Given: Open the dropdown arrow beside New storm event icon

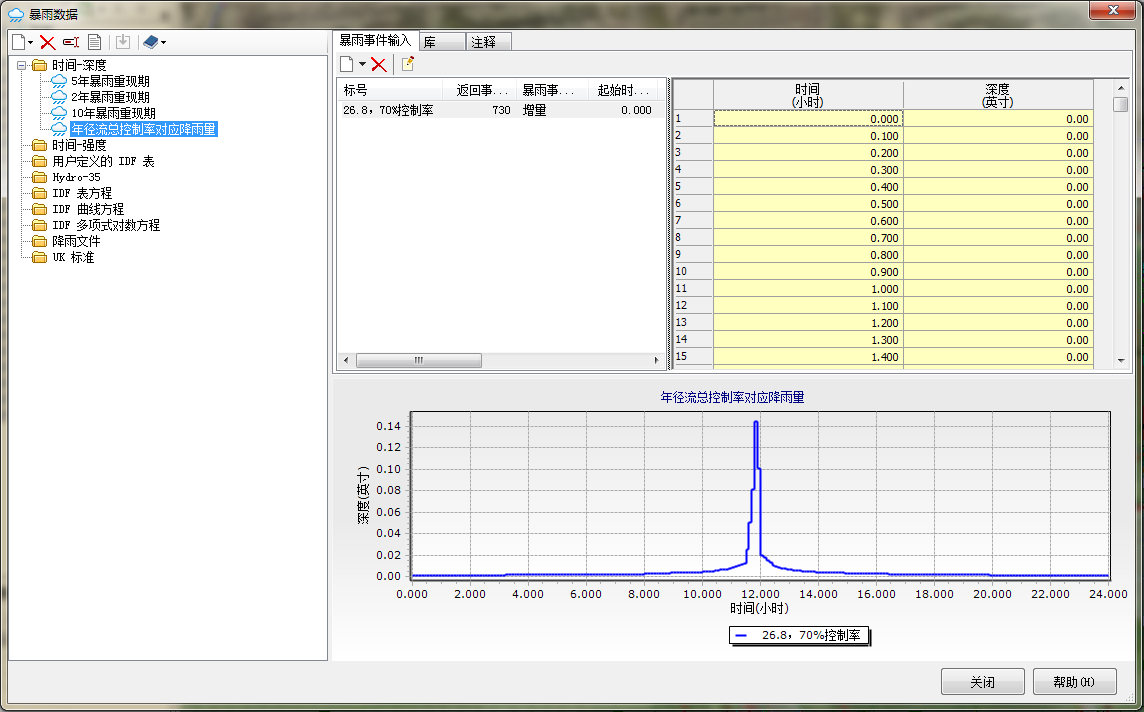Looking at the screenshot, I should [x=361, y=65].
